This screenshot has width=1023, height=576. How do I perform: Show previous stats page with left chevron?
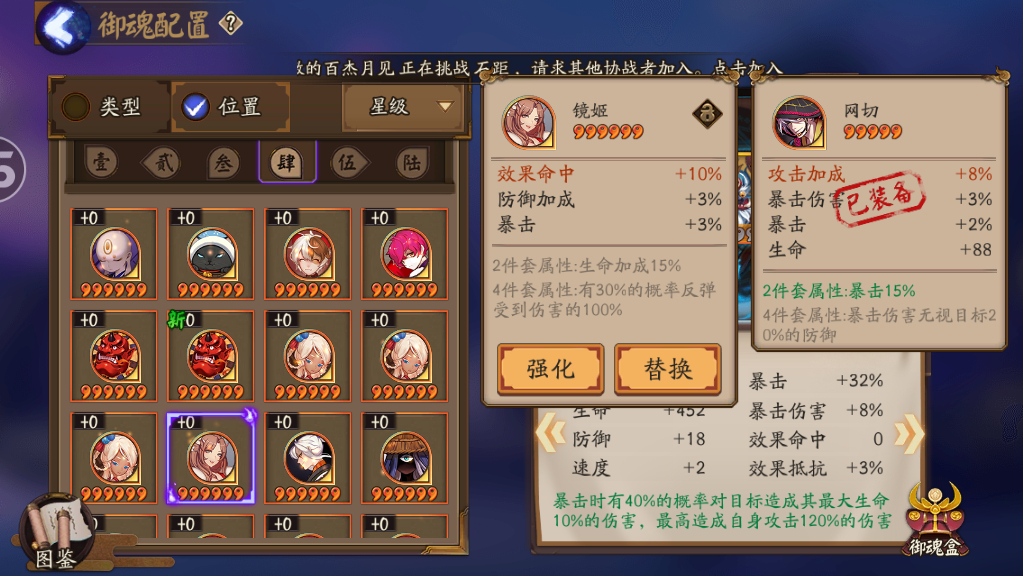coord(549,434)
